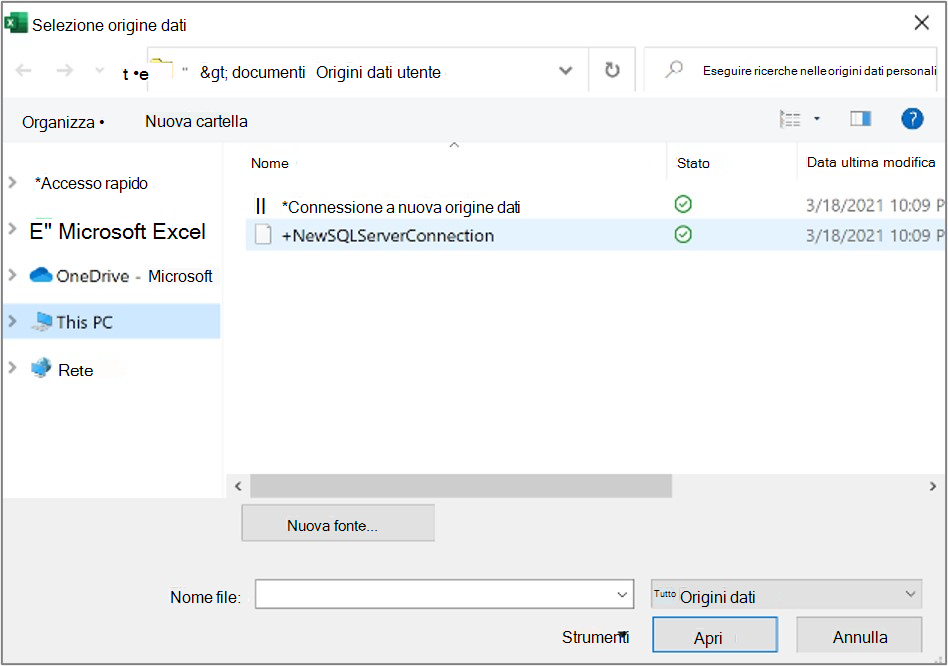
Task: Click the Annulla button
Action: 859,635
